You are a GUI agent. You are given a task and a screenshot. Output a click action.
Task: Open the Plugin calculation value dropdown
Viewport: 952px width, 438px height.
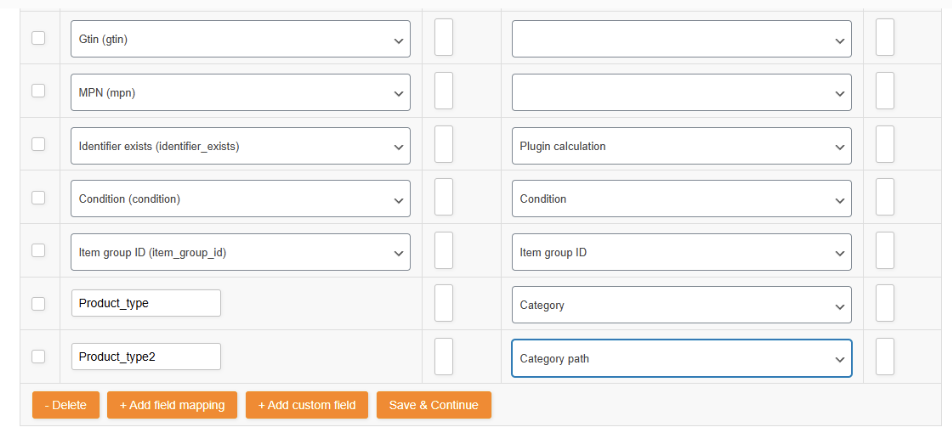click(x=681, y=146)
